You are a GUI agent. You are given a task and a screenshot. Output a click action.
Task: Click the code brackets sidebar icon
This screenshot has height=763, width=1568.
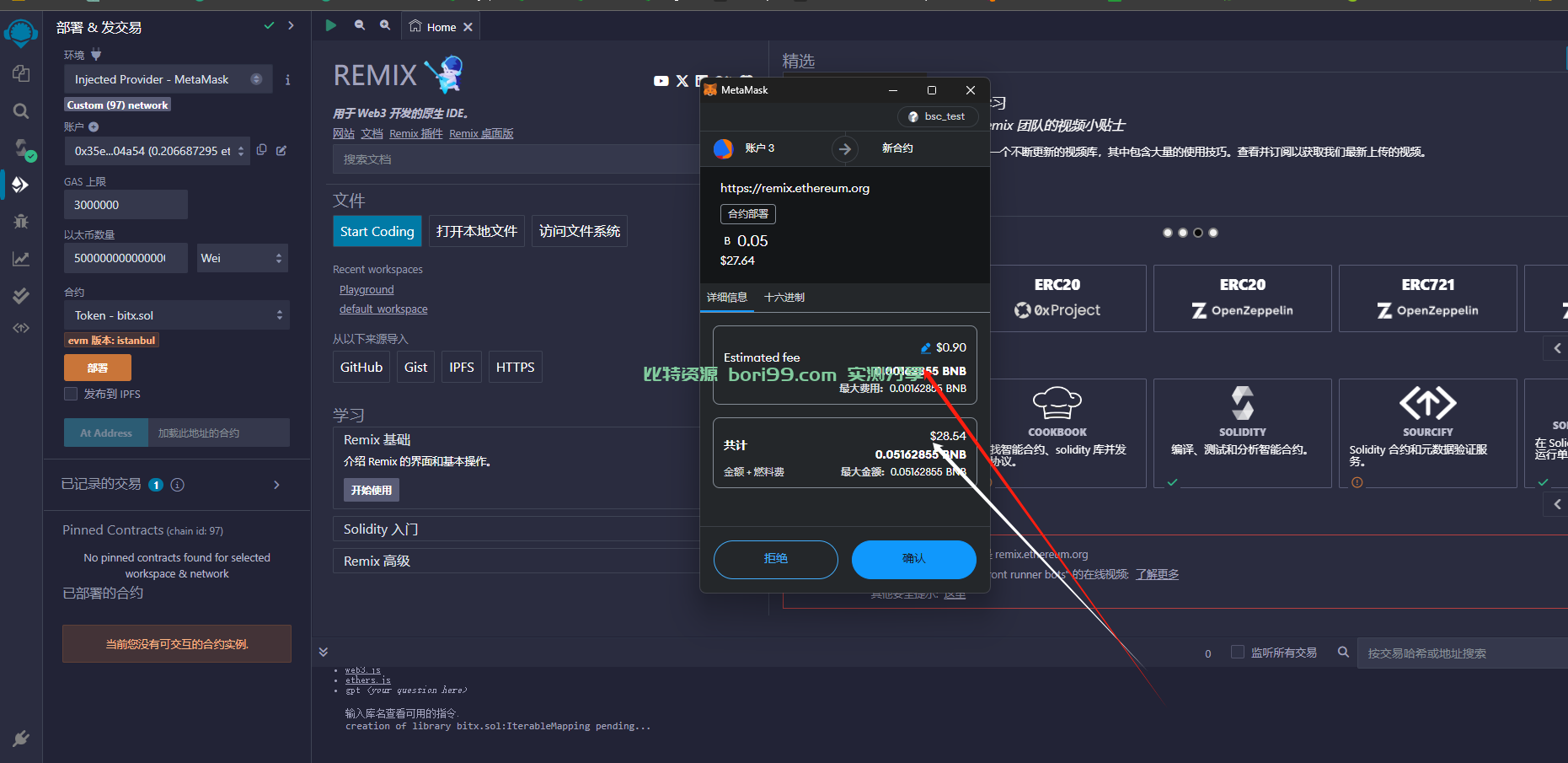click(x=21, y=328)
